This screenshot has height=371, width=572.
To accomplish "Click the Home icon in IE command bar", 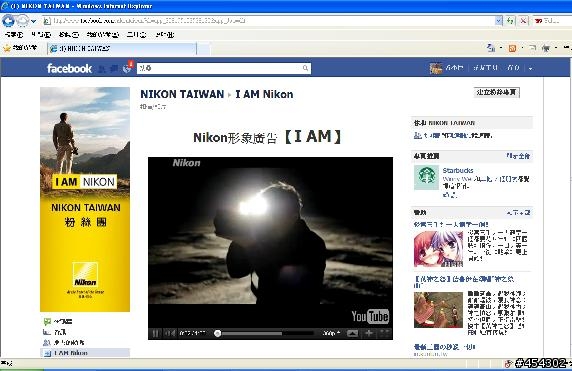I will [x=491, y=48].
